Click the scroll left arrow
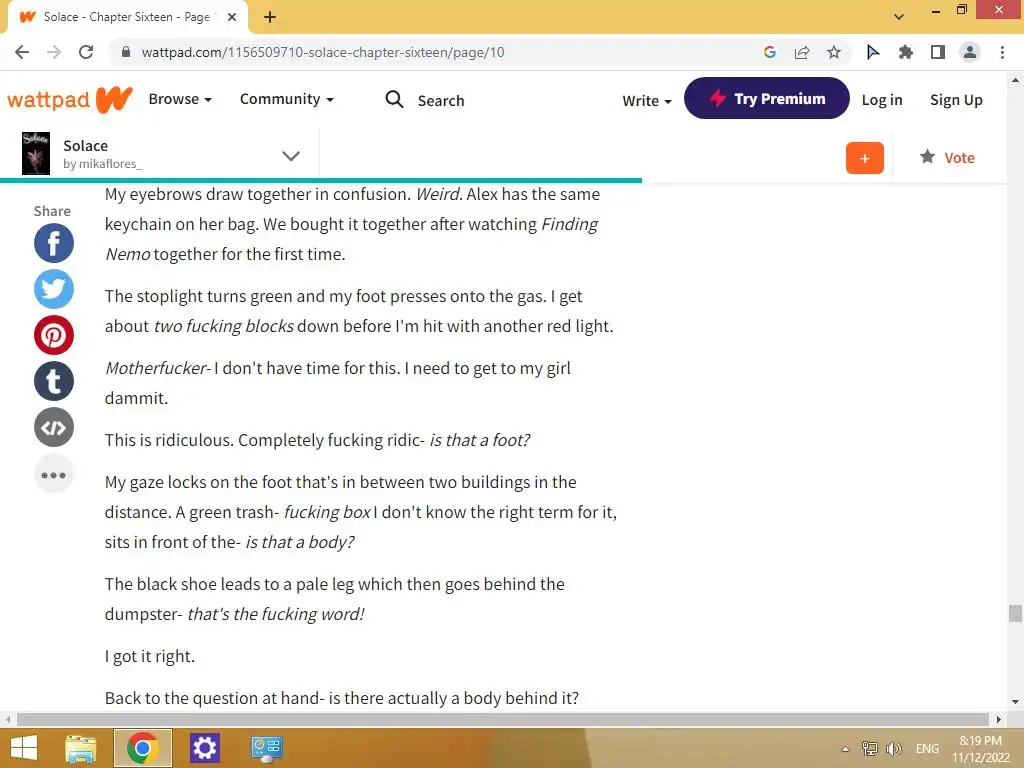Viewport: 1024px width, 768px height. [x=8, y=719]
